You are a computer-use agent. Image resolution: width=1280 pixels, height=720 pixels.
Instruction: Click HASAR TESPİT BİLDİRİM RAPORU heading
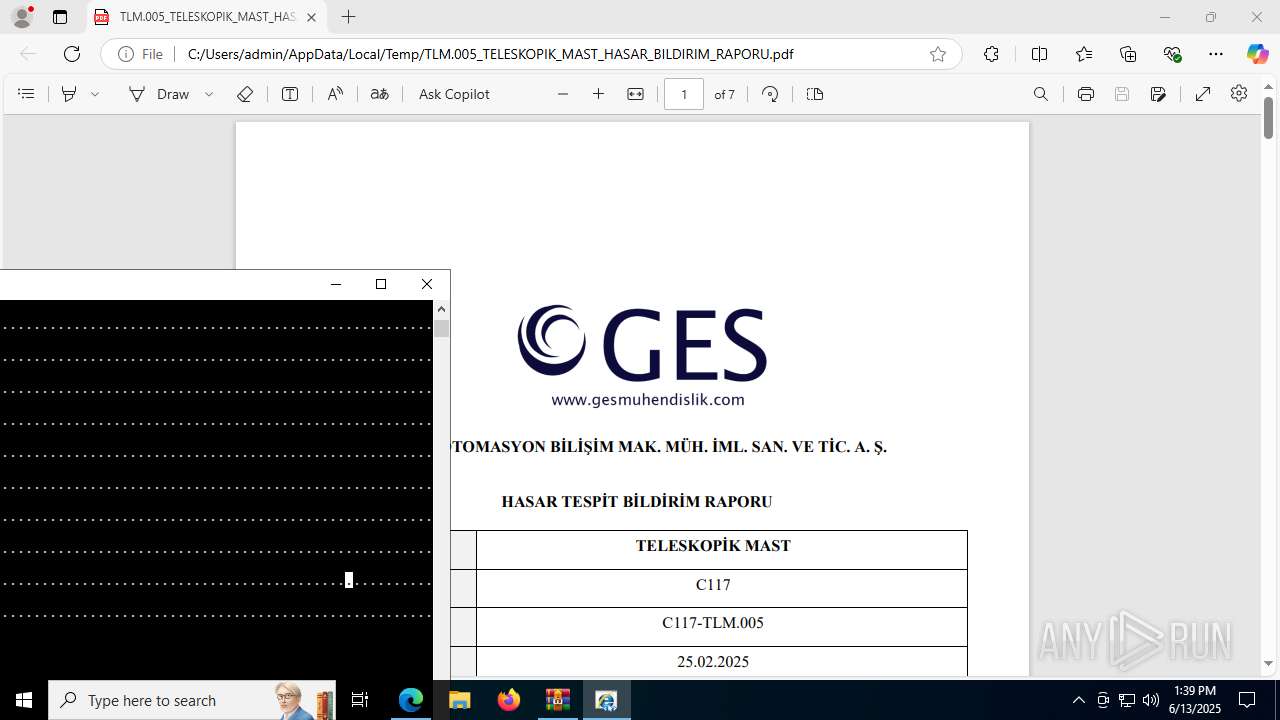click(x=637, y=501)
